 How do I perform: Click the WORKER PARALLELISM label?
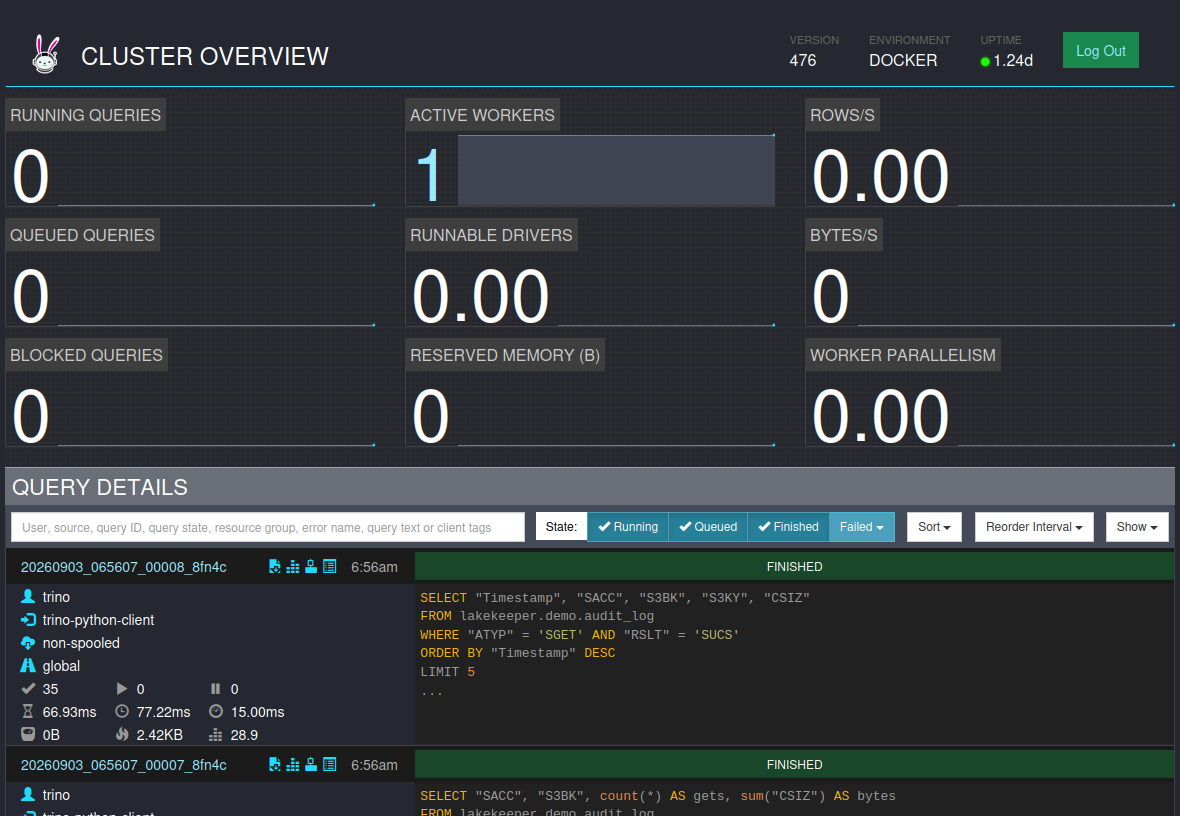(902, 355)
